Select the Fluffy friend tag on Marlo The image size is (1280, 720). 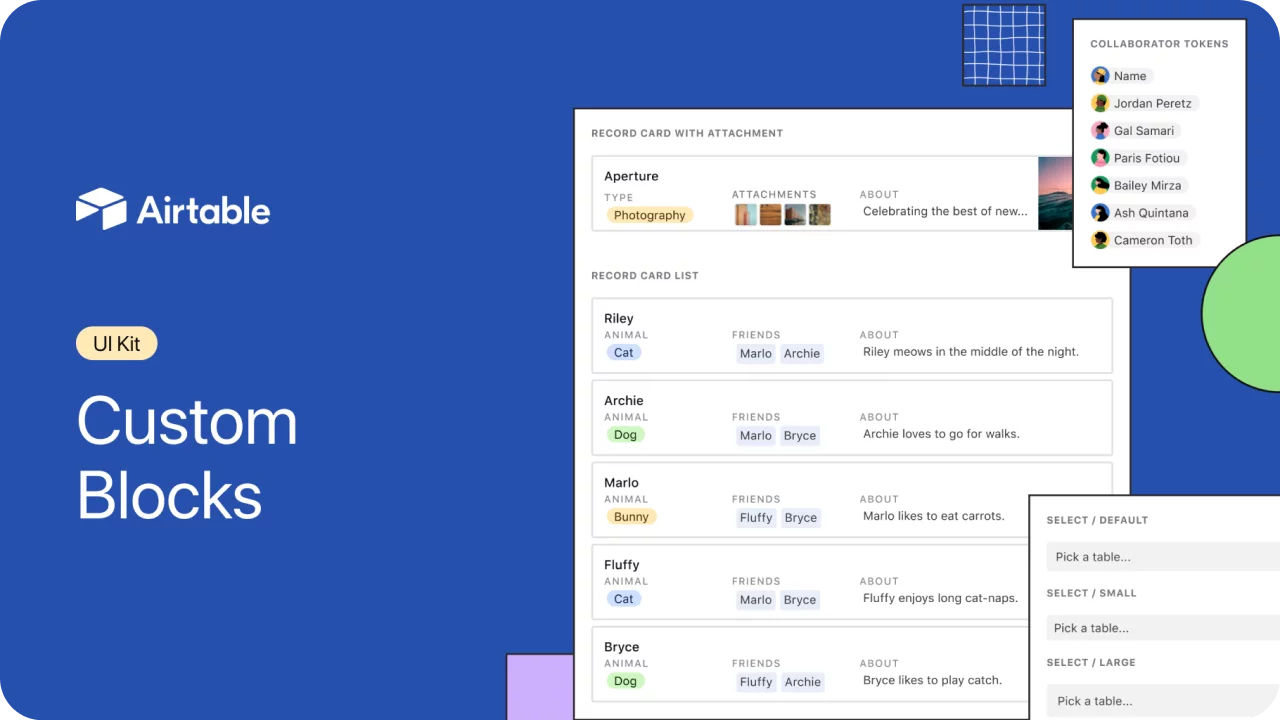(756, 517)
